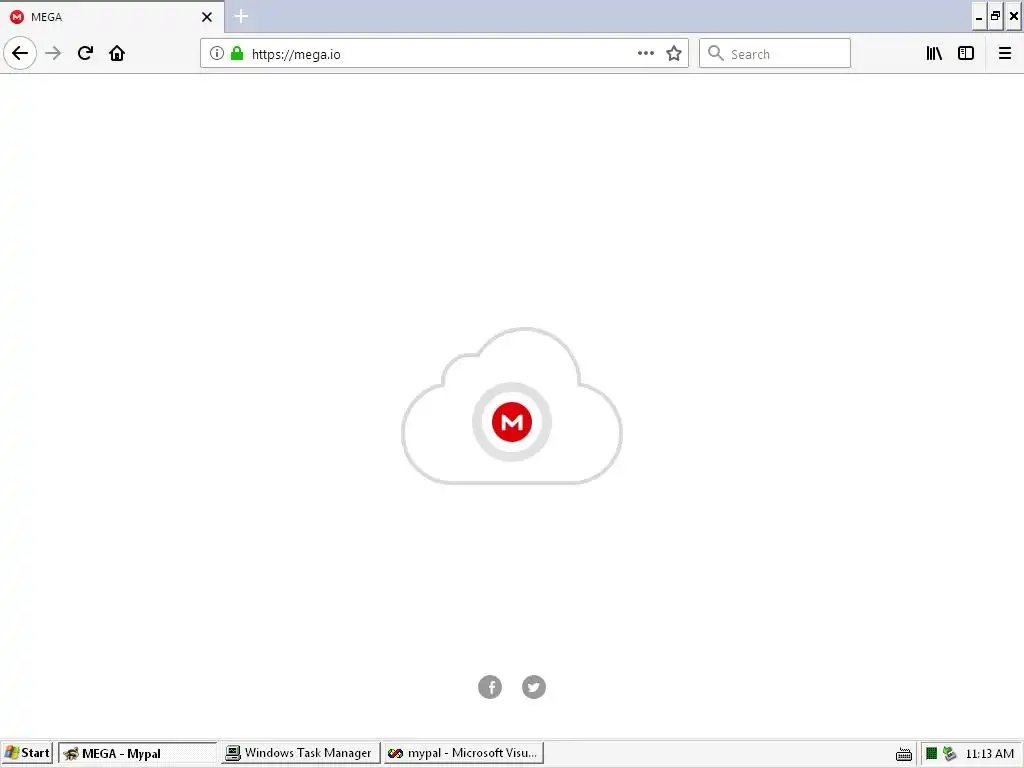Switch to the mypal - Microsoft Visual taskbar button
1024x768 pixels.
(464, 753)
